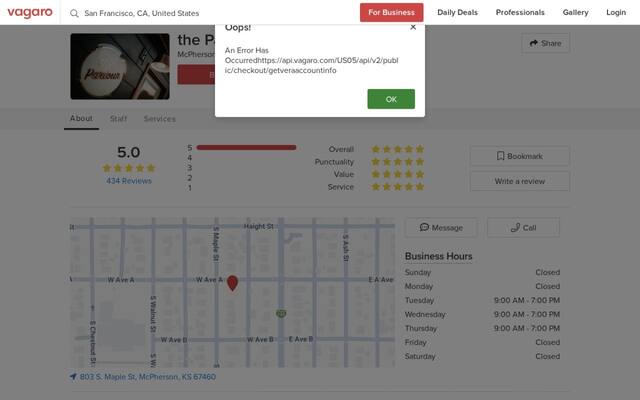Screen dimensions: 640x400
Task: Click the Business Hours heading
Action: (x=438, y=256)
